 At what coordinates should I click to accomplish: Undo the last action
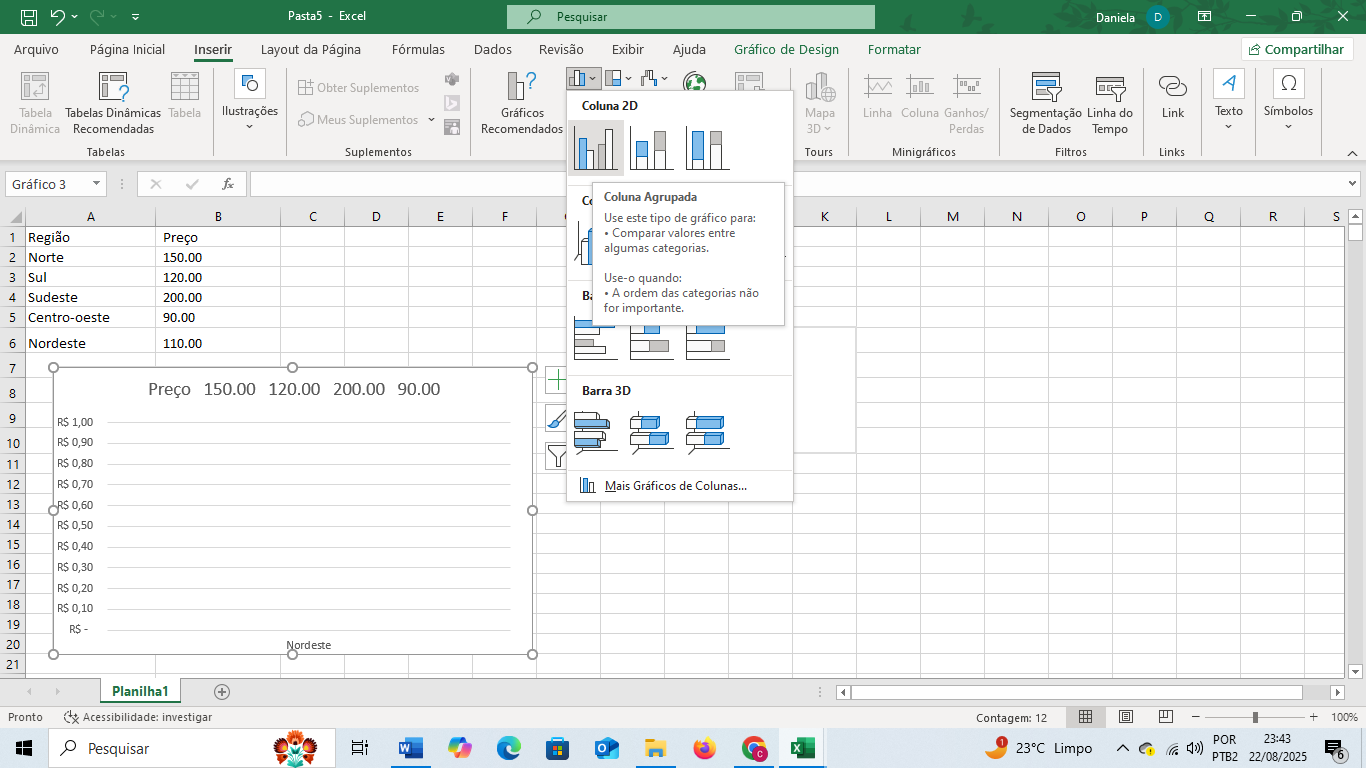pos(57,17)
